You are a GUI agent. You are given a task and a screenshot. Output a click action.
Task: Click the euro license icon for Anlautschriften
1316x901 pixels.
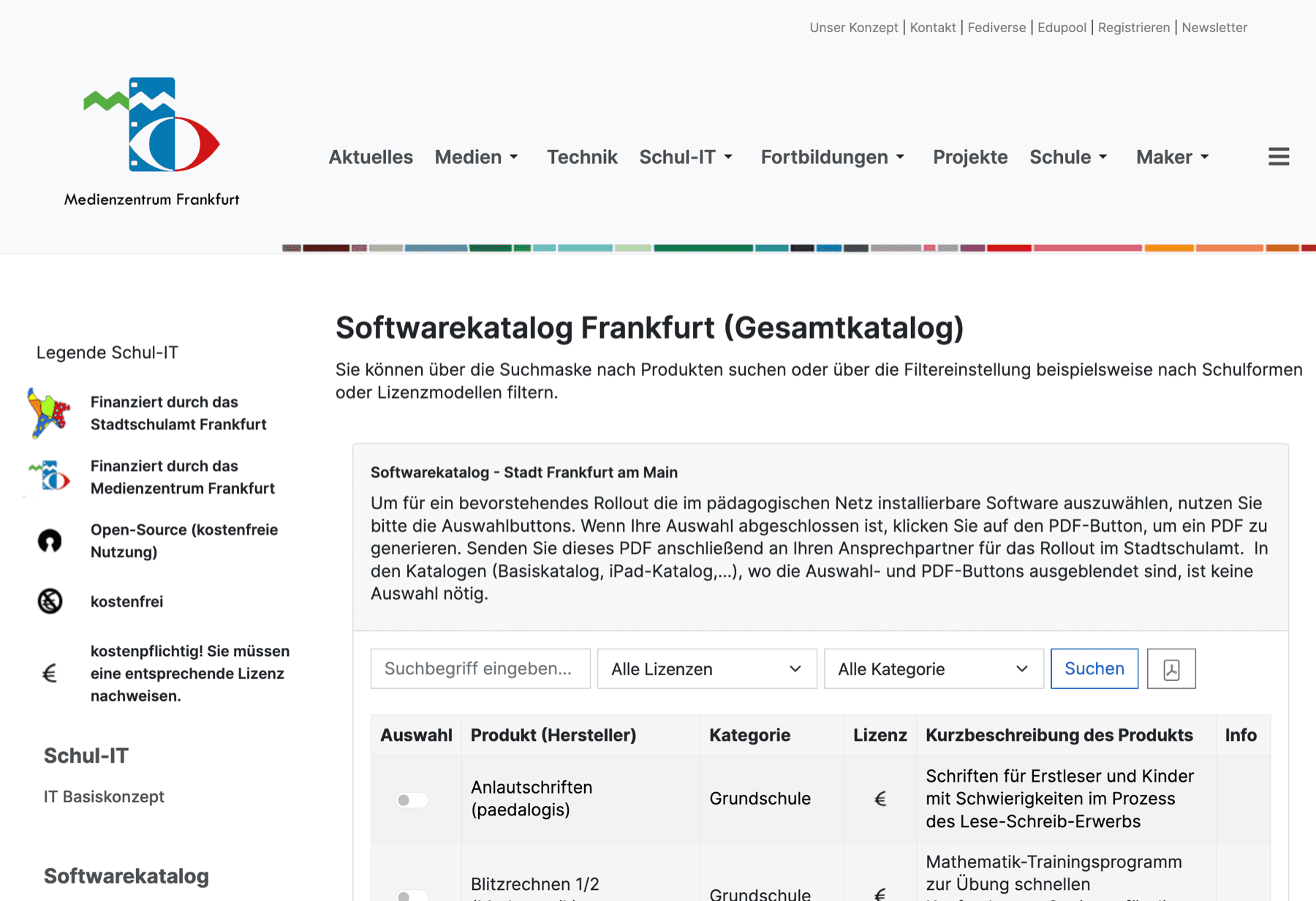880,799
